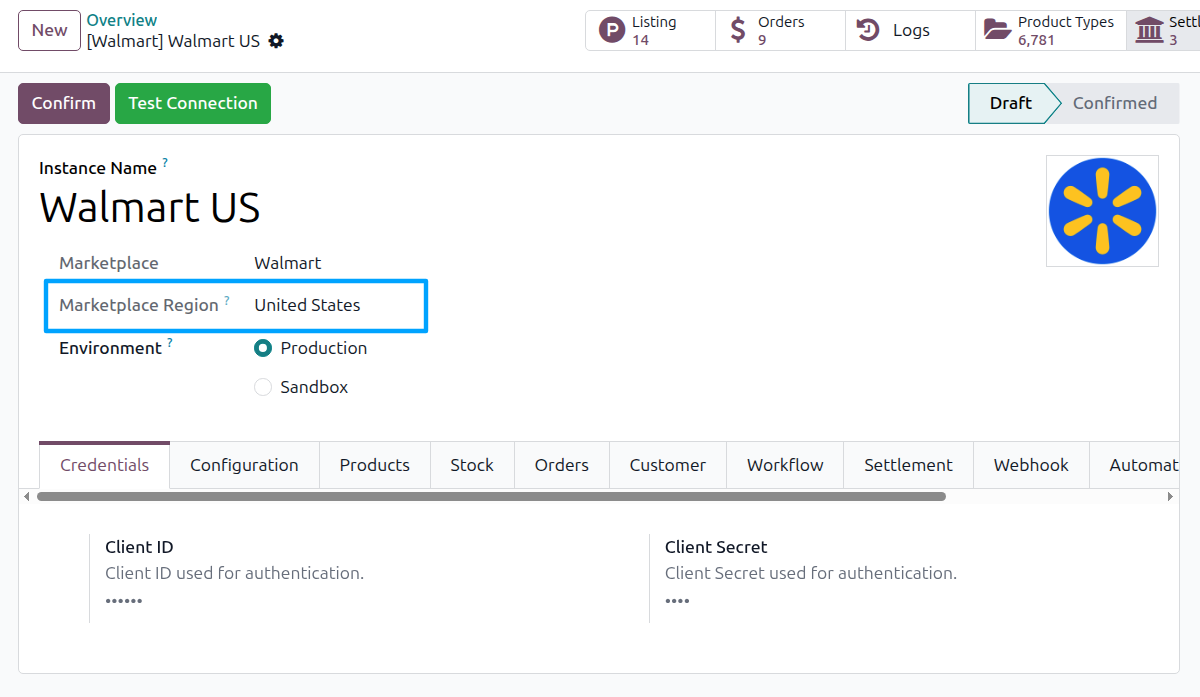1200x697 pixels.
Task: Click the Walmart spark logo image
Action: tap(1102, 211)
